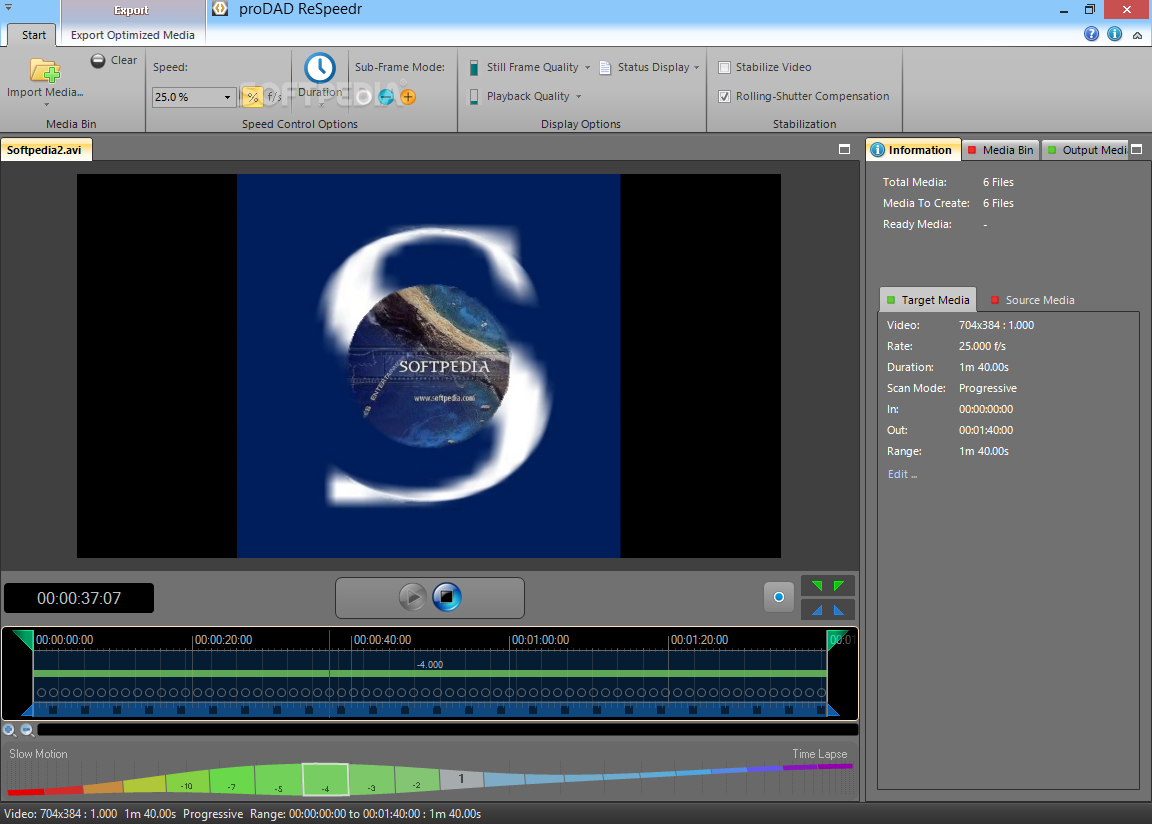Click the blue minus Sub-Frame Mode icon

pyautogui.click(x=386, y=96)
